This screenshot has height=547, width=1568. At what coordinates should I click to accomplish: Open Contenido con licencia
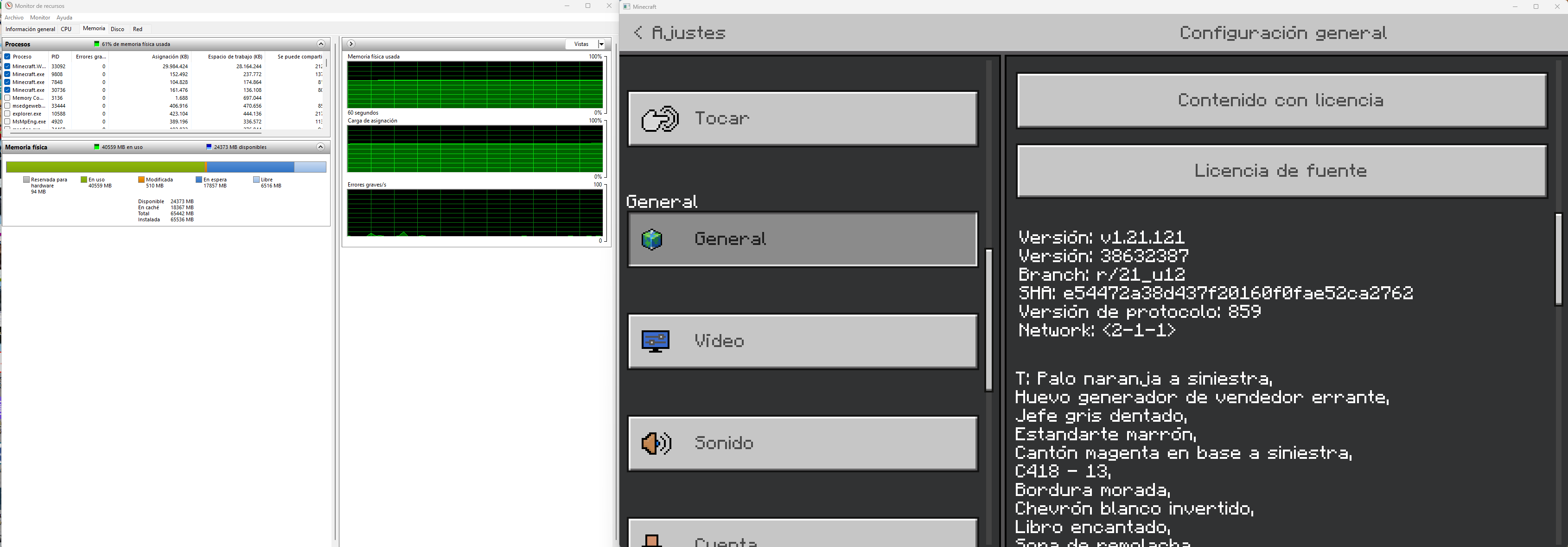1281,101
